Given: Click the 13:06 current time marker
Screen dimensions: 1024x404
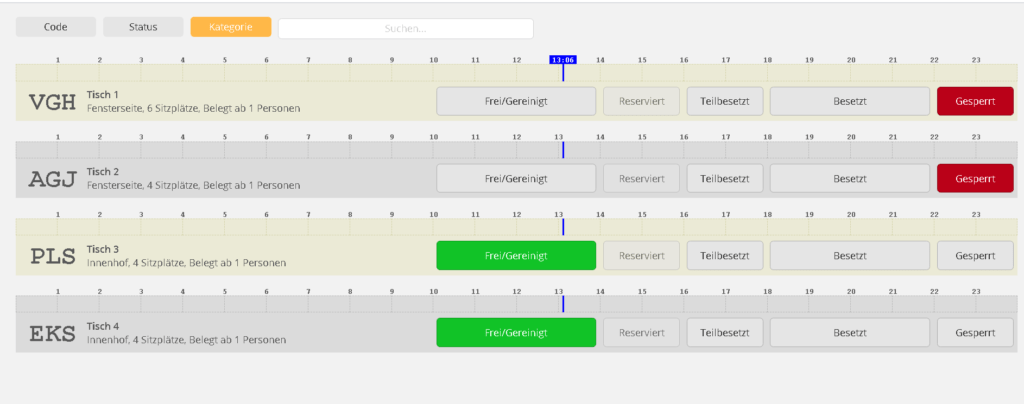Looking at the screenshot, I should pyautogui.click(x=562, y=59).
